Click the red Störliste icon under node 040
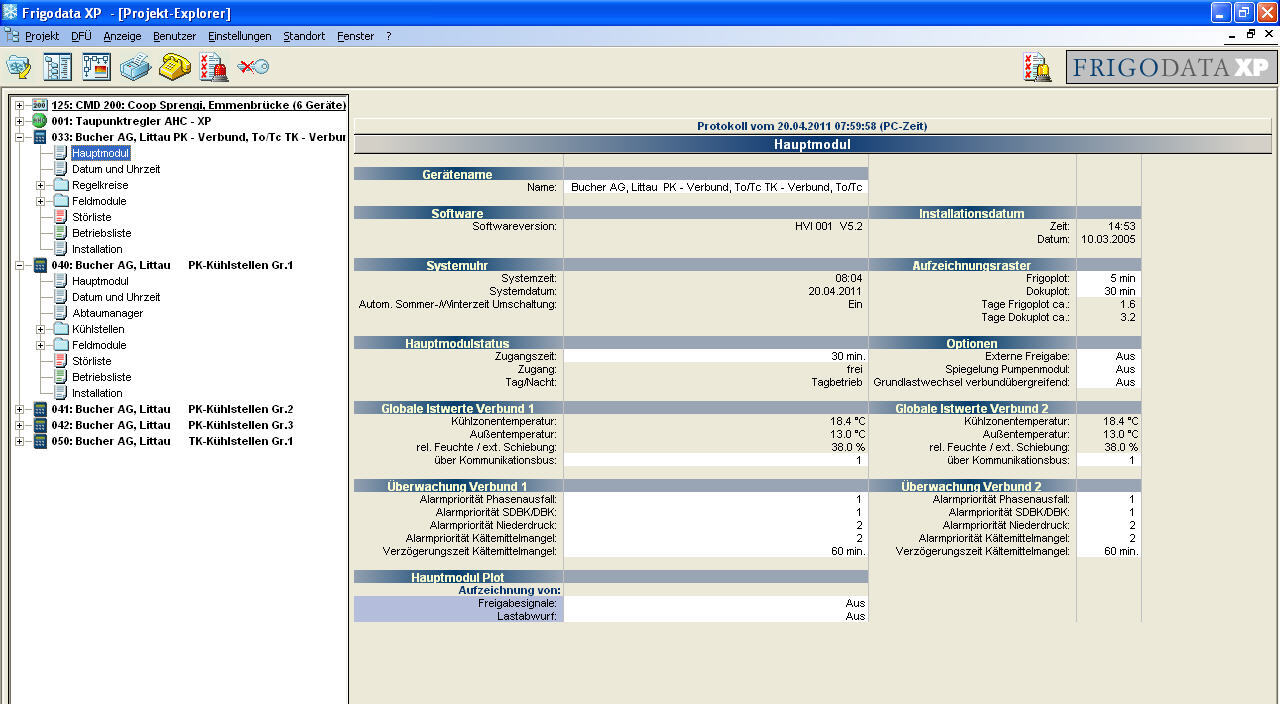The width and height of the screenshot is (1280, 704). pos(60,361)
